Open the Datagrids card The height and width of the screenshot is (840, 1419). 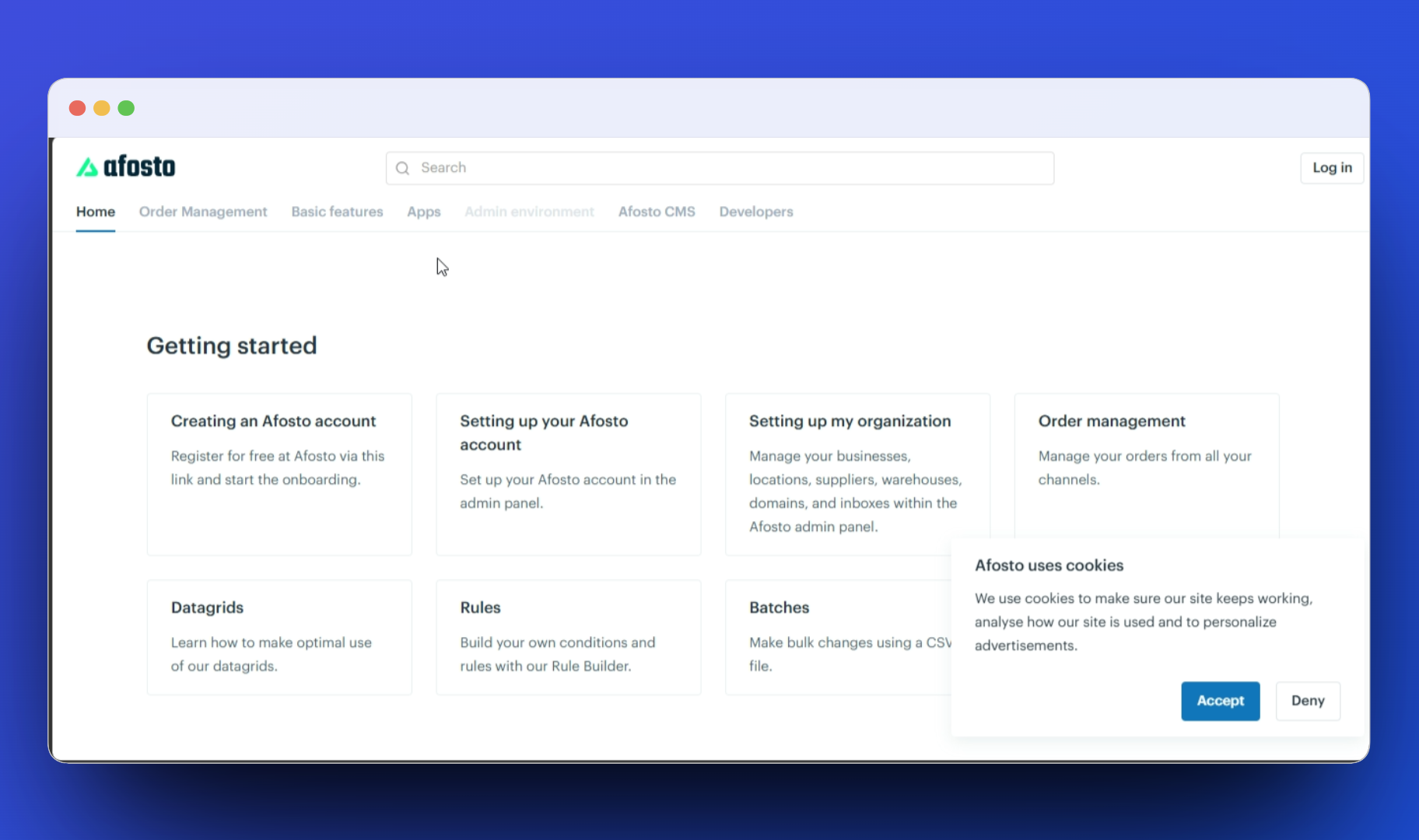pyautogui.click(x=279, y=637)
